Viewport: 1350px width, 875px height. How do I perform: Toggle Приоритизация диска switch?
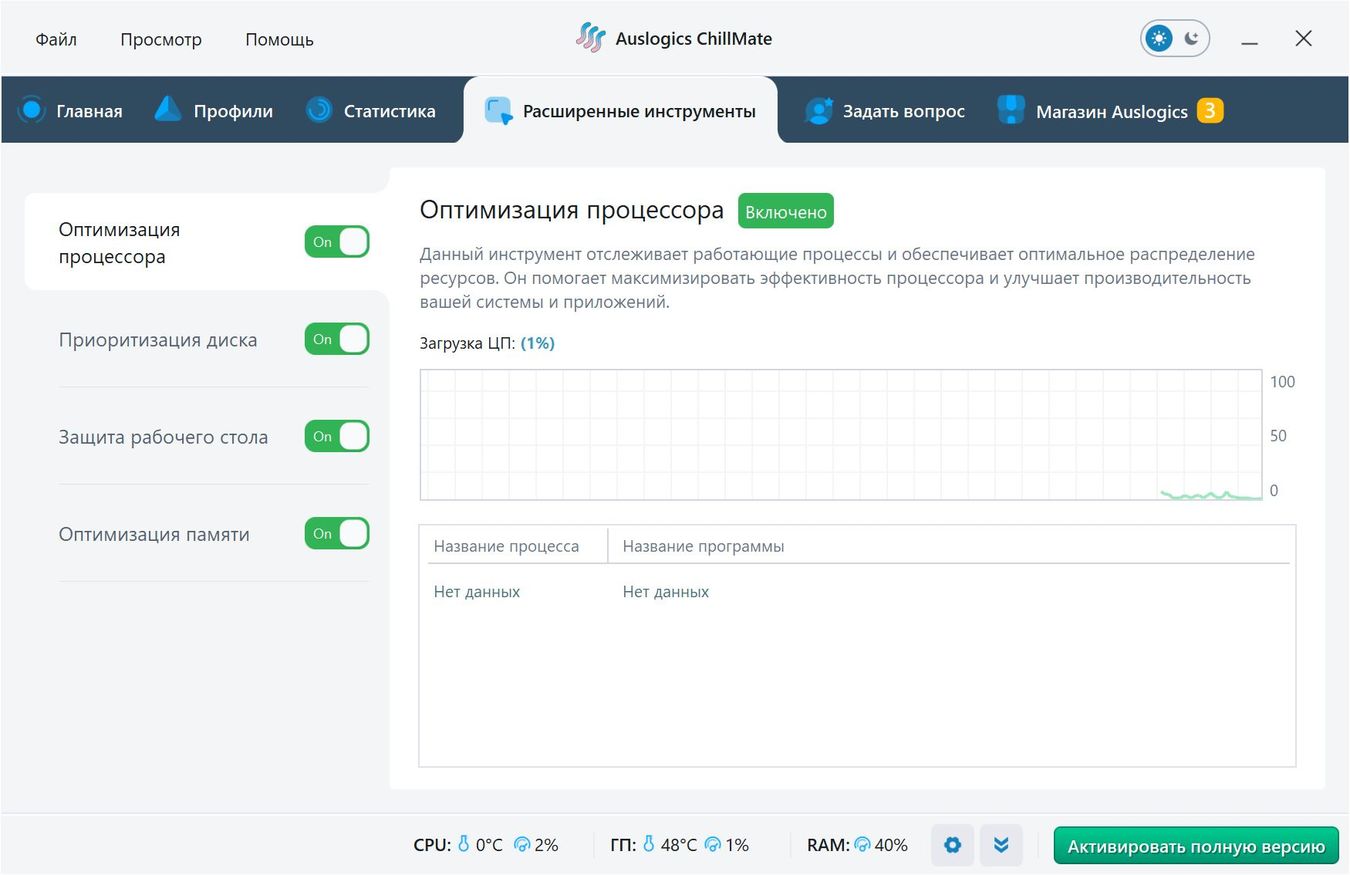pyautogui.click(x=337, y=339)
